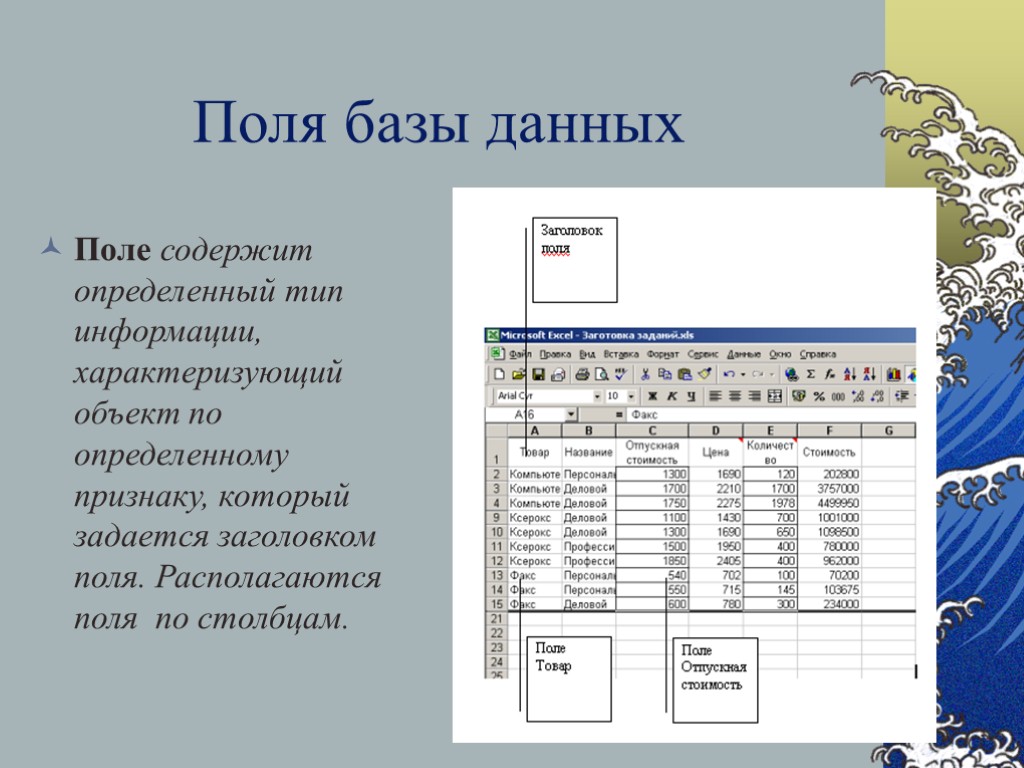Click the Undo arrow icon
The image size is (1024, 768).
729,374
